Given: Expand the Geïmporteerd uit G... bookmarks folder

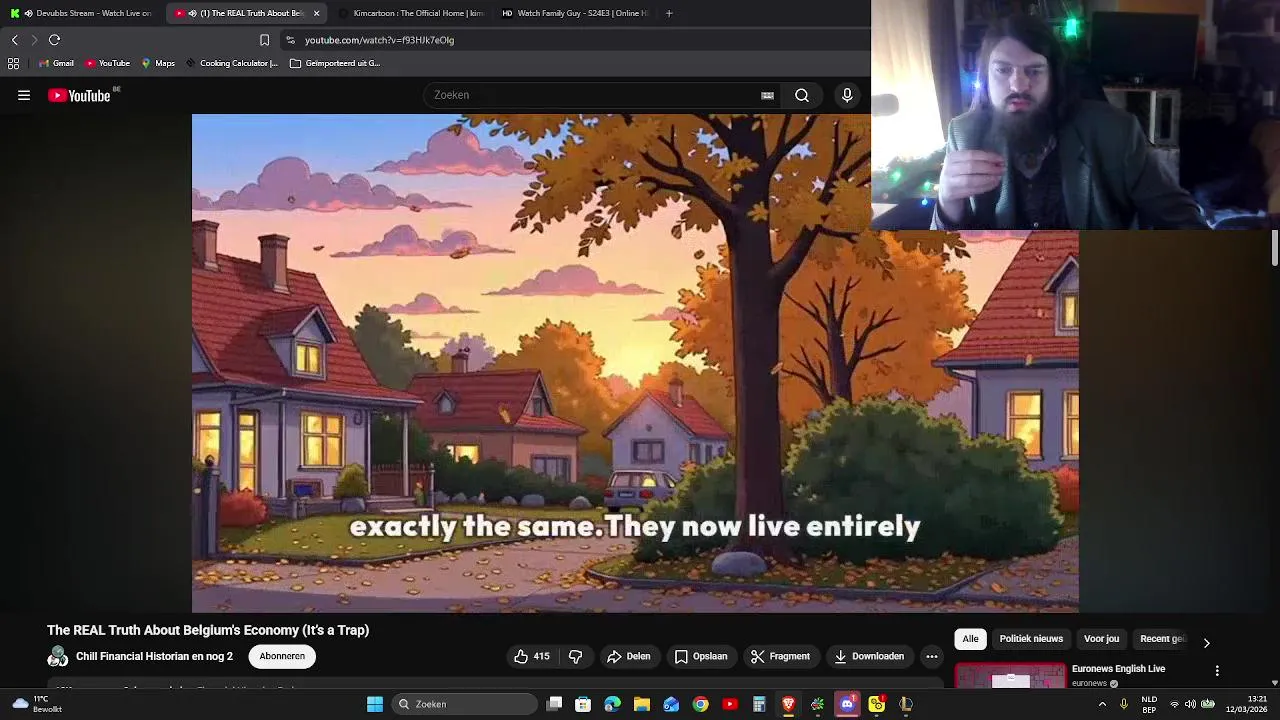Looking at the screenshot, I should (x=335, y=63).
